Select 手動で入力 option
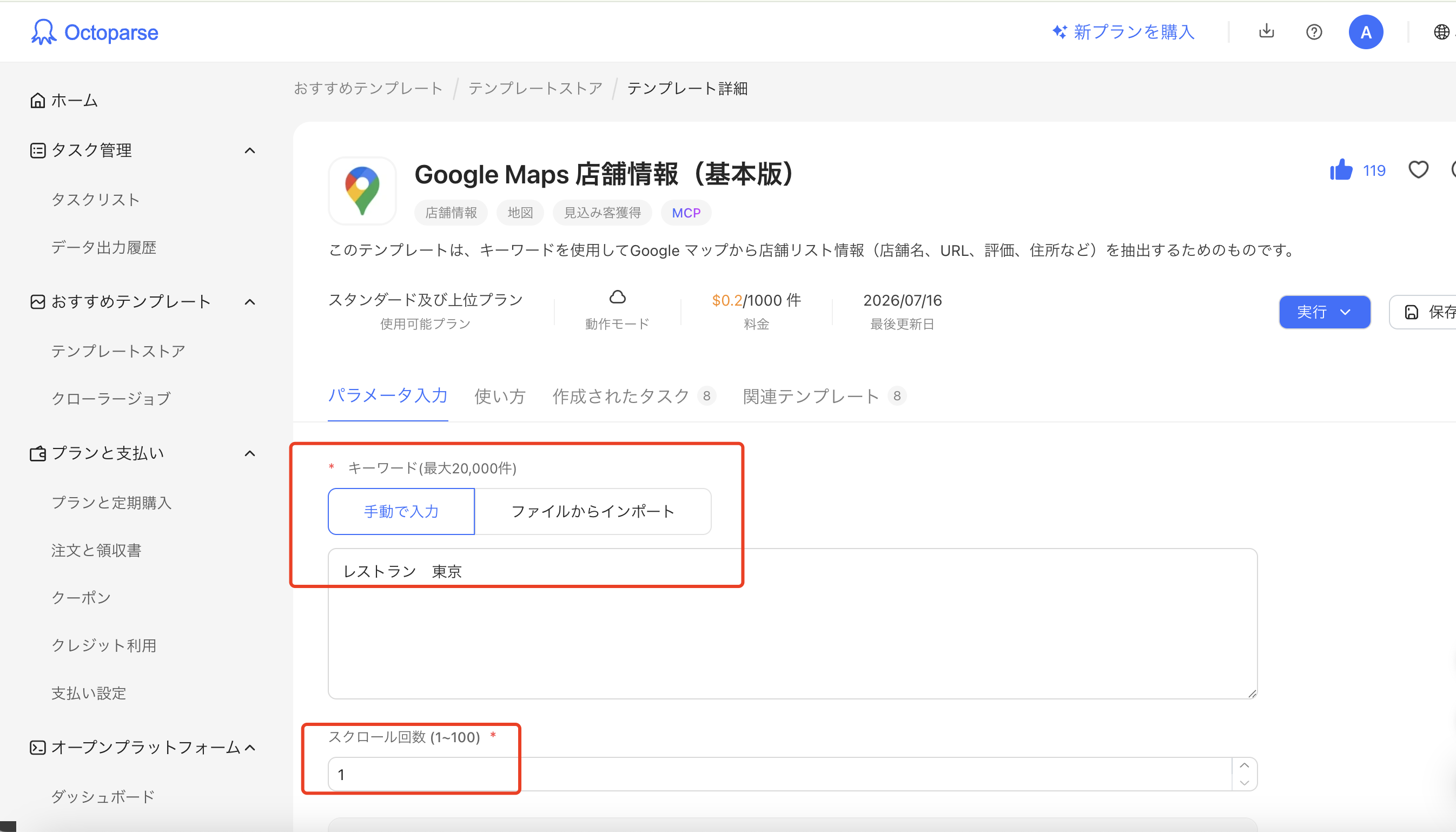 [x=401, y=511]
